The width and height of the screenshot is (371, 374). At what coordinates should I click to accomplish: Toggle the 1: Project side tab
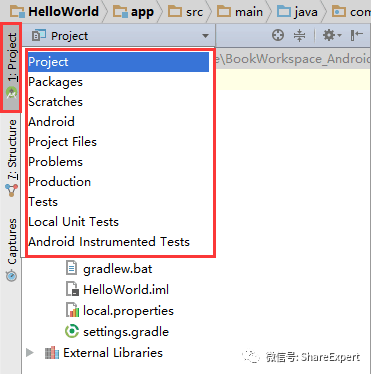click(x=11, y=67)
